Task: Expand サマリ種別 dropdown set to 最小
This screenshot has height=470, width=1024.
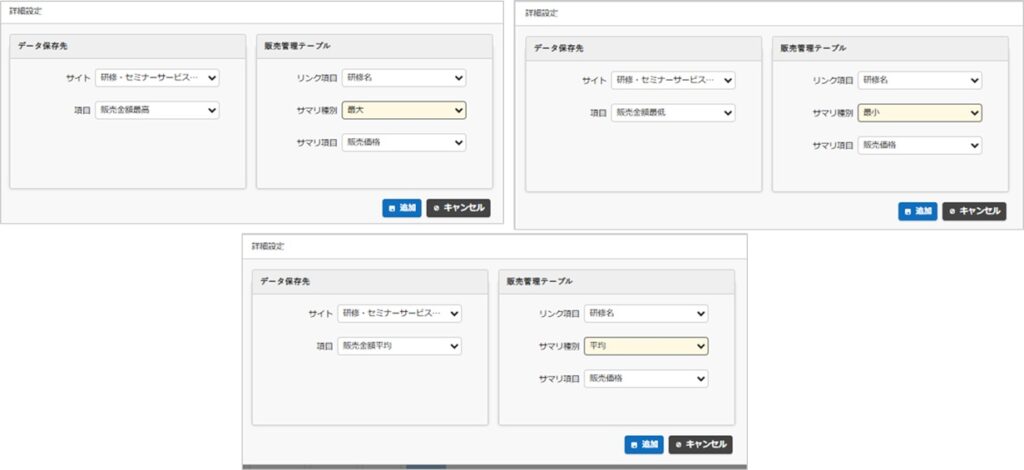Action: 920,113
